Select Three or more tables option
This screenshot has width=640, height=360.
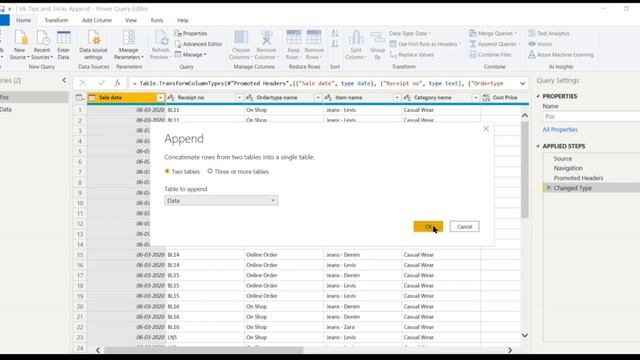[238, 172]
